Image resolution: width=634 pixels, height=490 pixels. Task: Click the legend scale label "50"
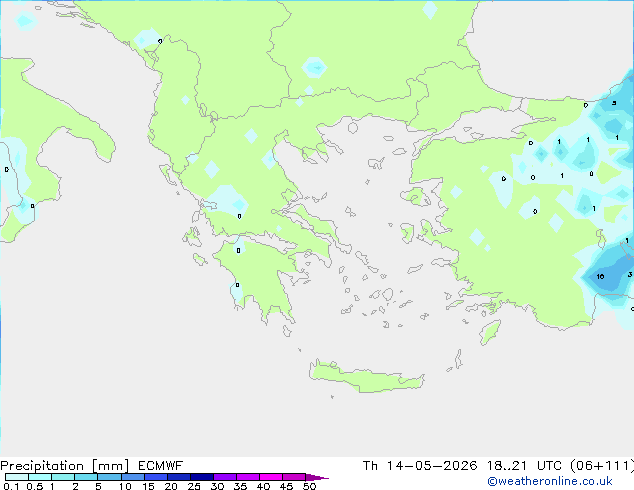click(x=309, y=486)
